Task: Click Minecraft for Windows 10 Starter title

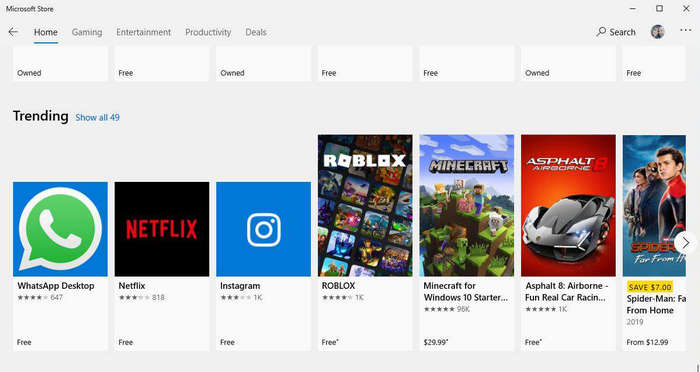Action: 466,291
